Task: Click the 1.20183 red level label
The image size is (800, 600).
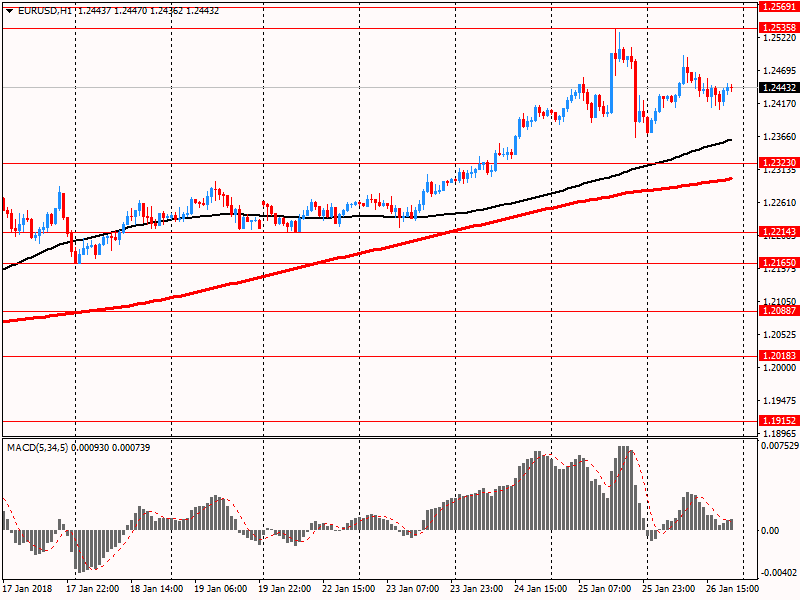Action: click(x=779, y=356)
